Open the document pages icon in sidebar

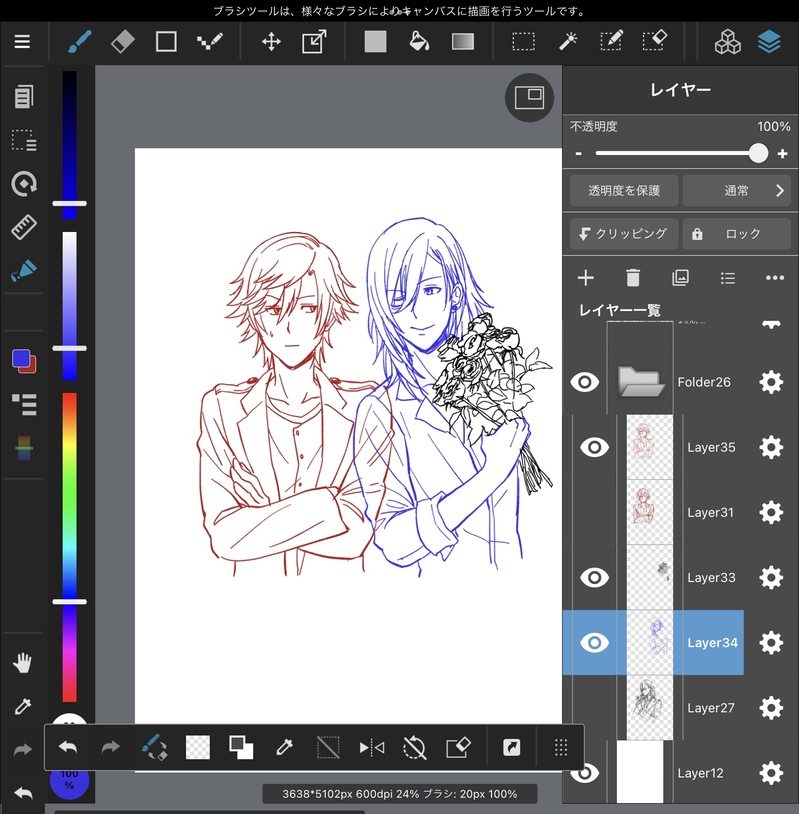pyautogui.click(x=23, y=97)
